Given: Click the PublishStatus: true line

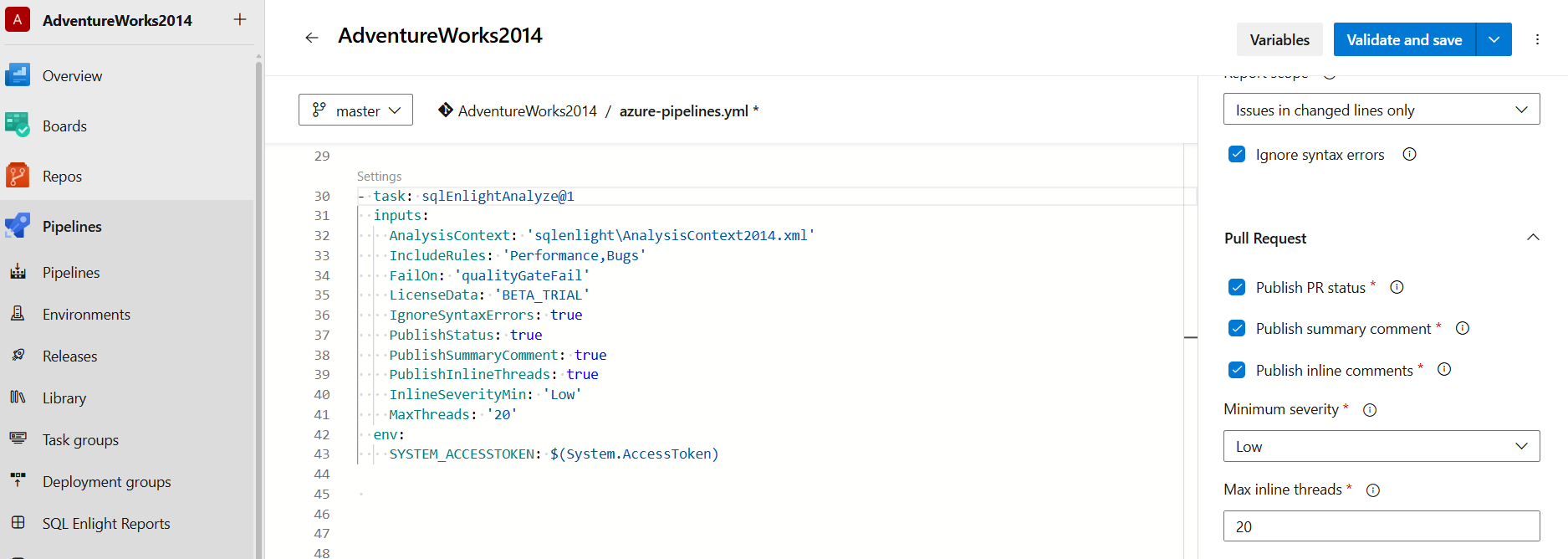Looking at the screenshot, I should pyautogui.click(x=465, y=335).
